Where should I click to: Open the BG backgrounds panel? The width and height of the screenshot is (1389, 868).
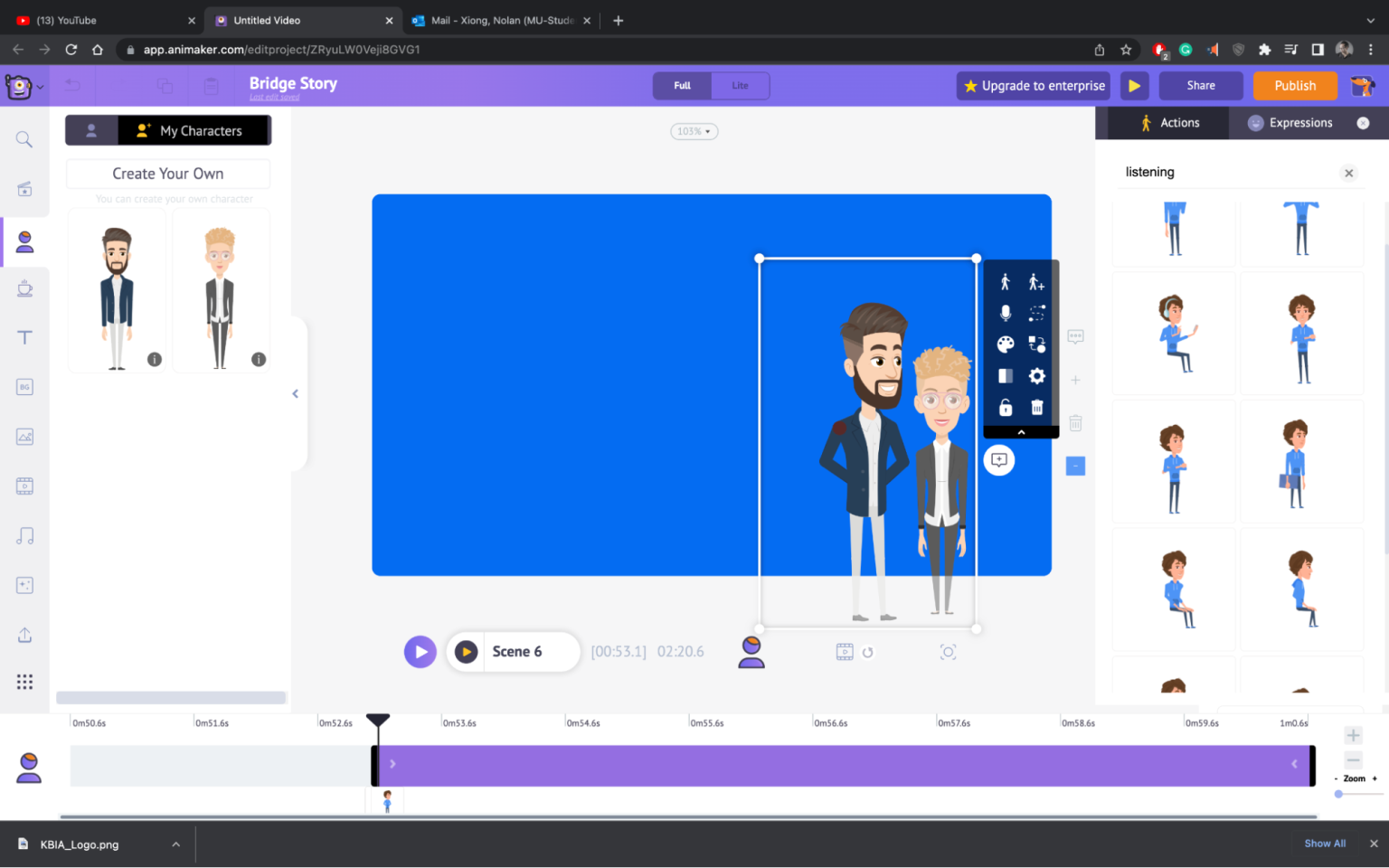(x=24, y=386)
